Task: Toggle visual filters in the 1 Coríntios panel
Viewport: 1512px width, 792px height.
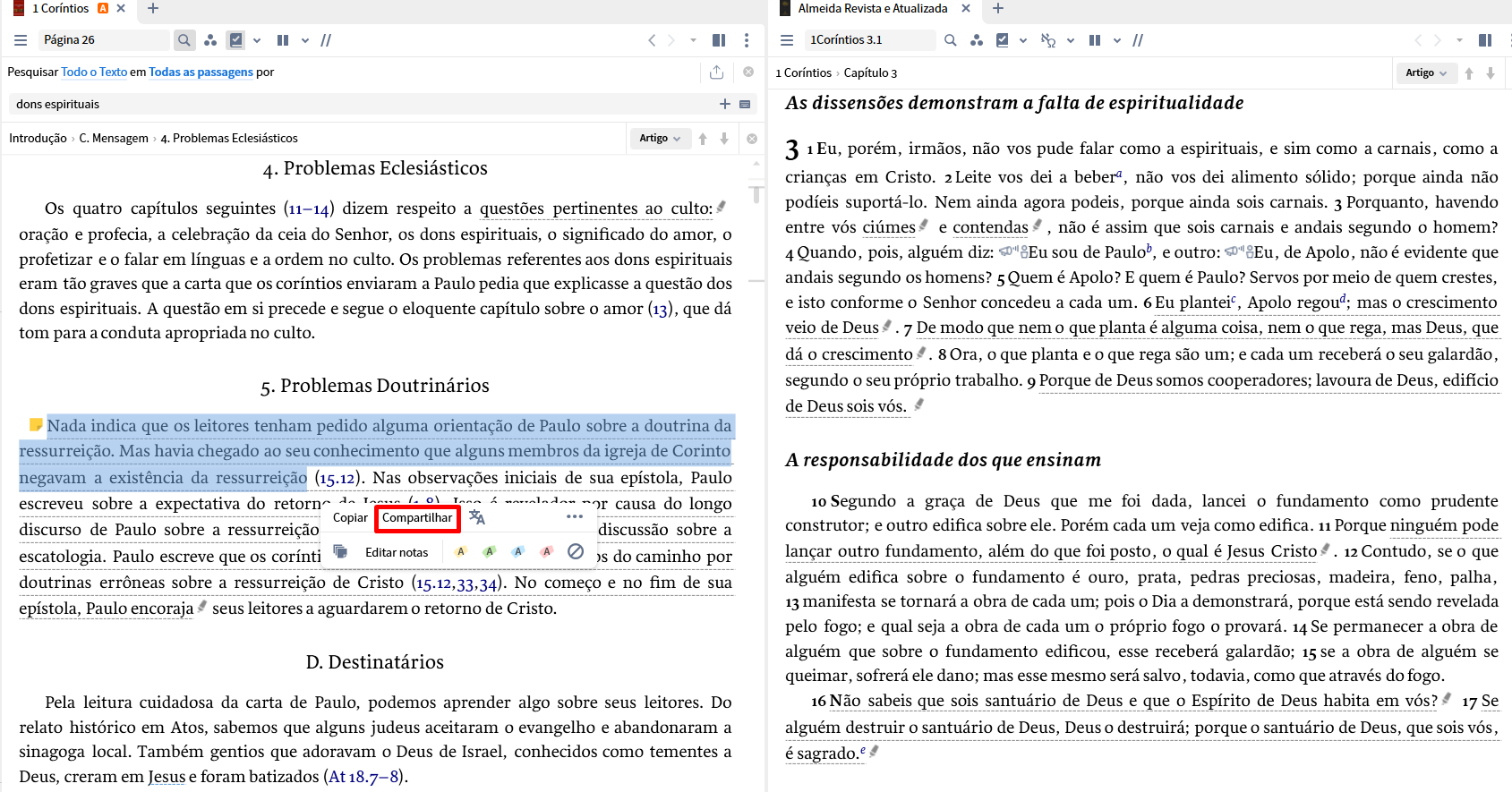Action: (x=236, y=40)
